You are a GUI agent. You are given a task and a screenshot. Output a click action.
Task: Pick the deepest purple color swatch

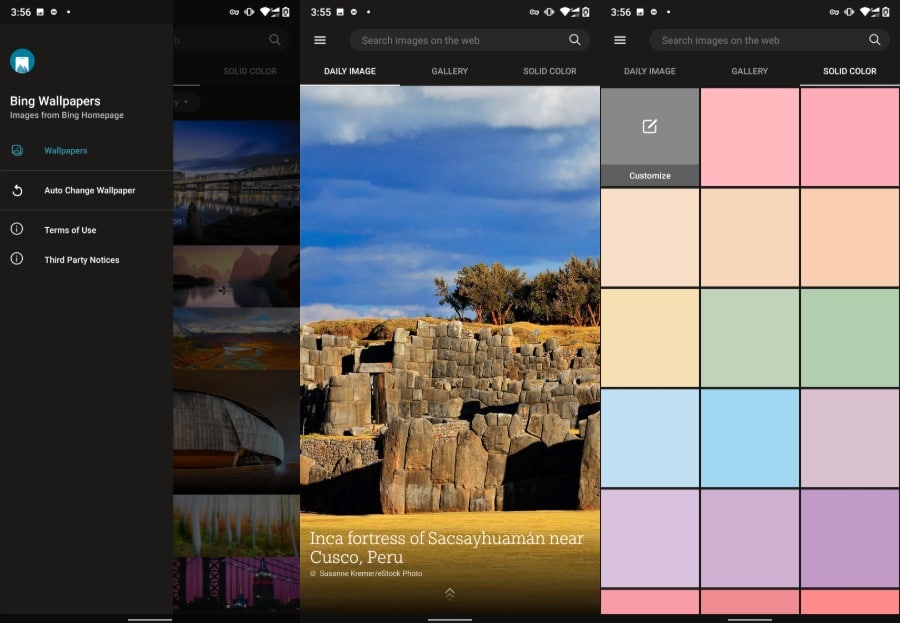[849, 538]
